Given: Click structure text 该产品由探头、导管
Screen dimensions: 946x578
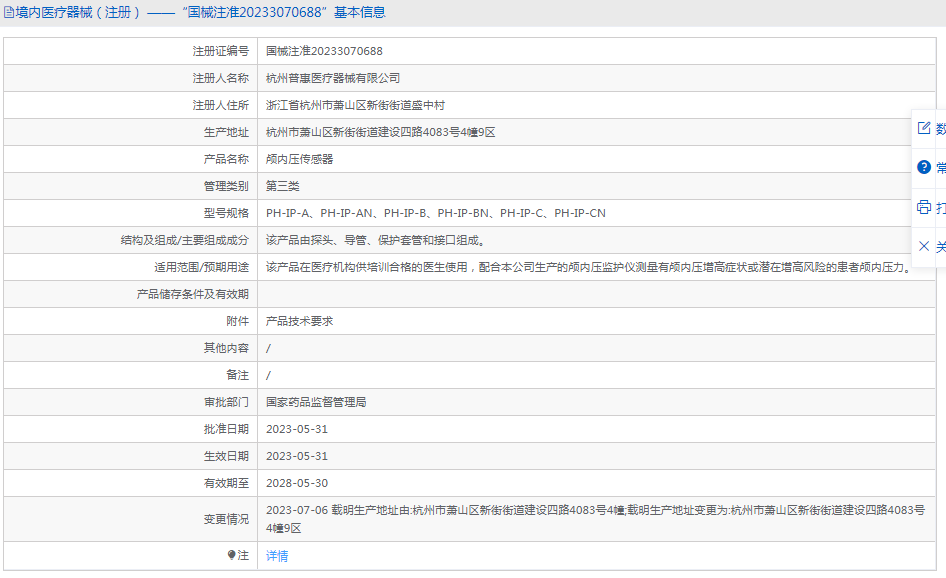Looking at the screenshot, I should pyautogui.click(x=378, y=240).
